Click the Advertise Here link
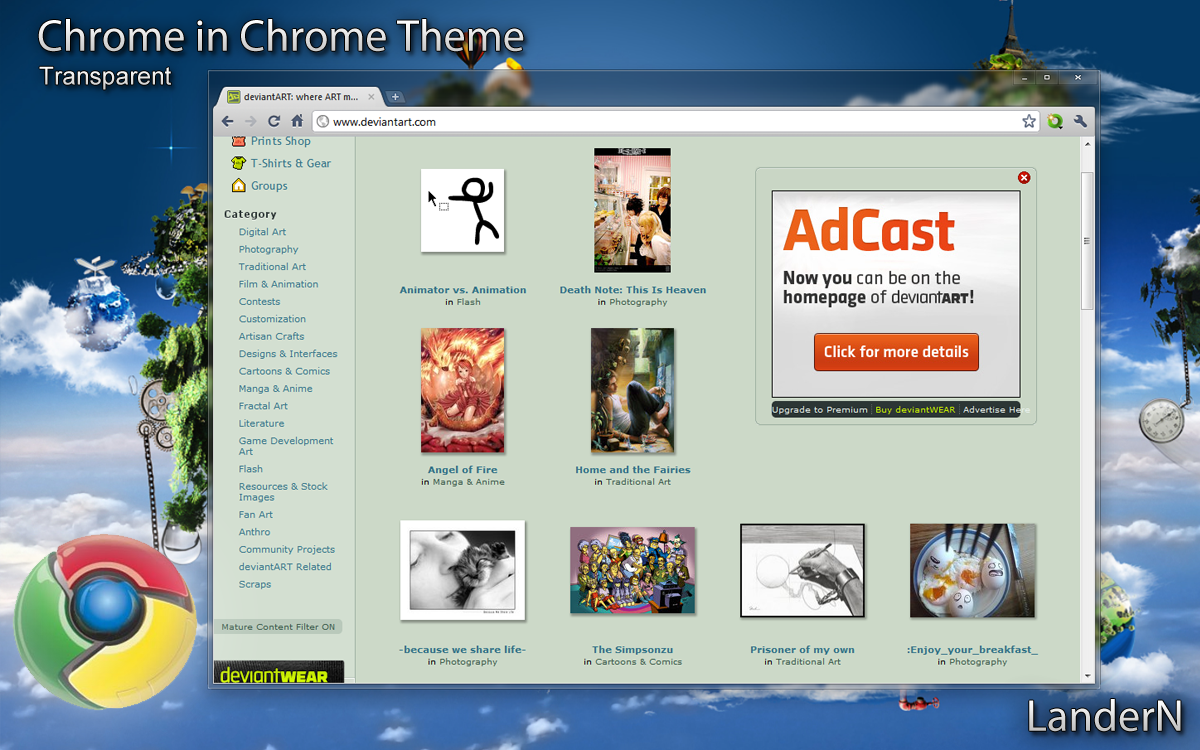This screenshot has height=750, width=1200. coord(994,410)
